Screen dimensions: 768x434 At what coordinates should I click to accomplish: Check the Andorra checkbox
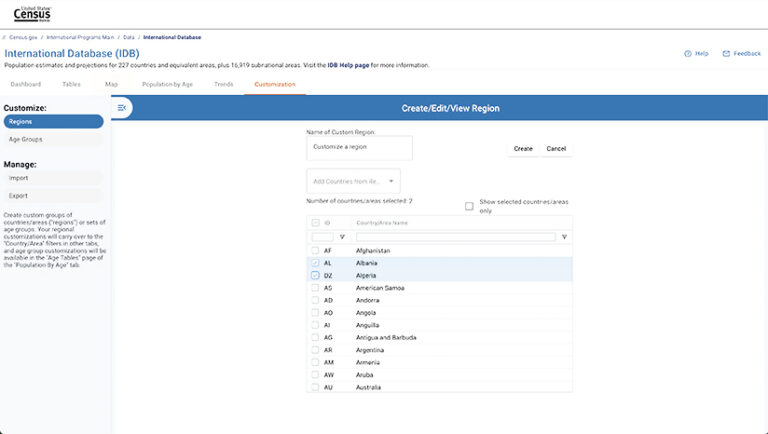(x=315, y=300)
